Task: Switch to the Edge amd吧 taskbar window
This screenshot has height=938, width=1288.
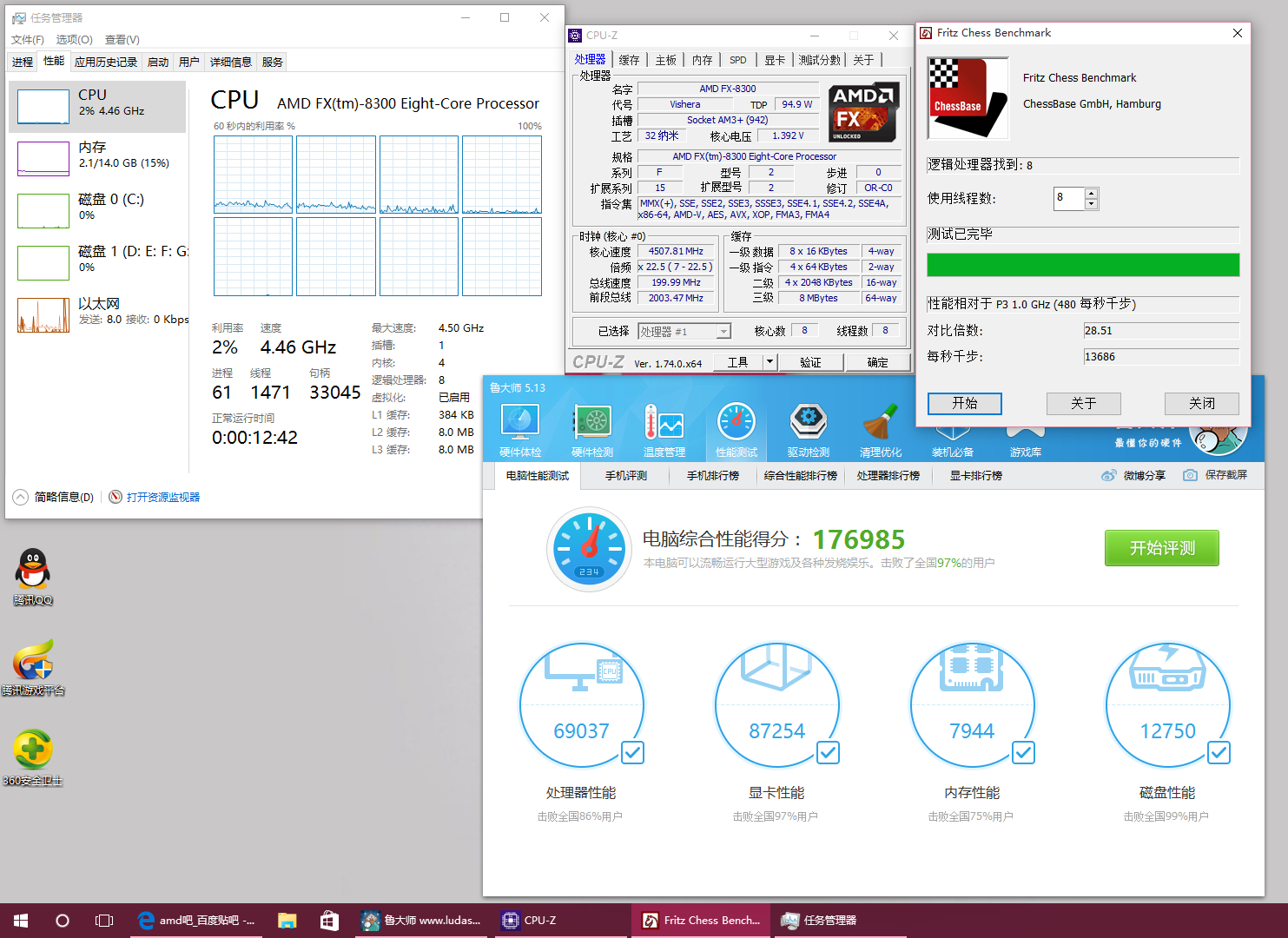Action: click(x=197, y=921)
